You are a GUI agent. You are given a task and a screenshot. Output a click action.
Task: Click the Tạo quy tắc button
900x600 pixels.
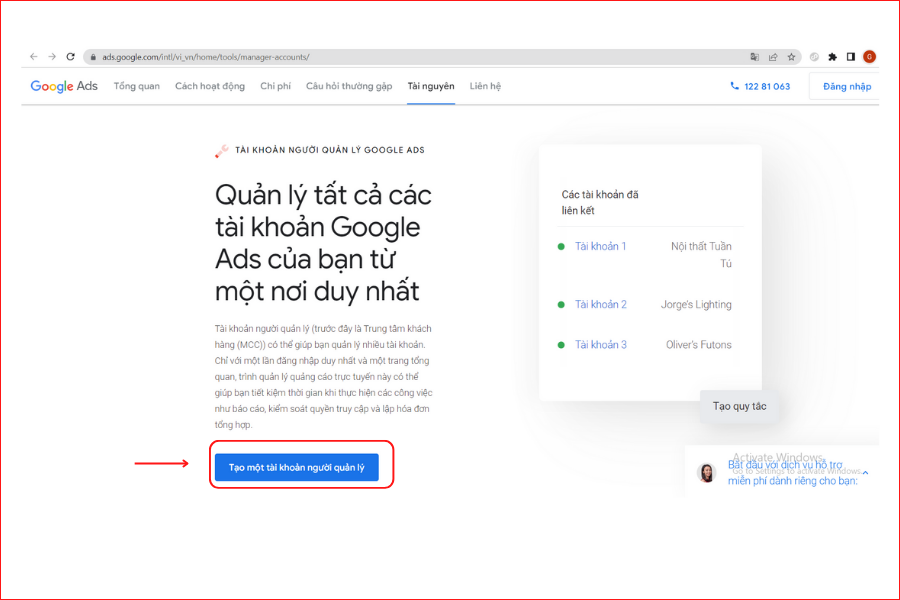(739, 407)
